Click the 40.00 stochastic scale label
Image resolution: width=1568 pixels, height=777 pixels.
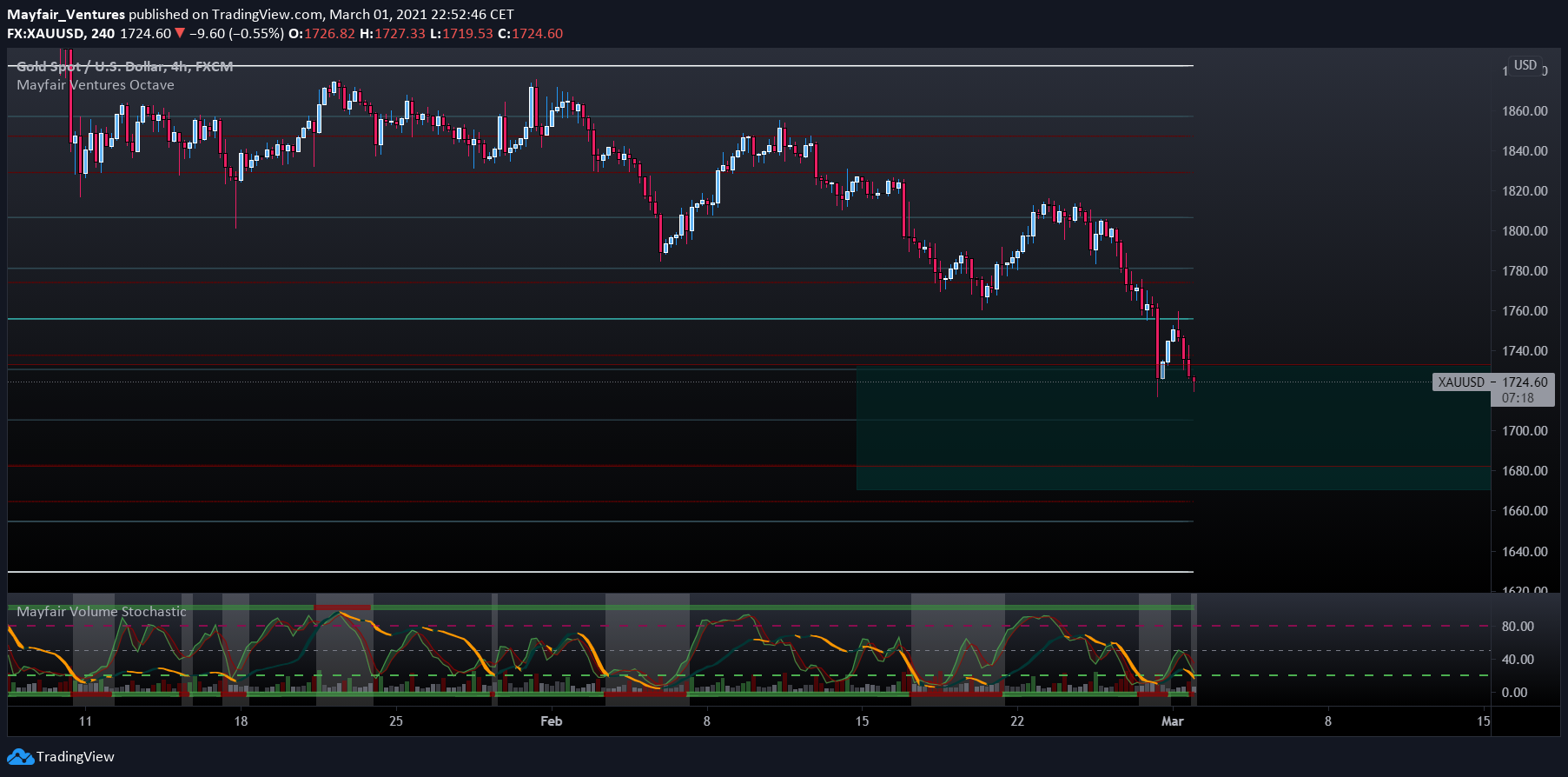tap(1518, 660)
